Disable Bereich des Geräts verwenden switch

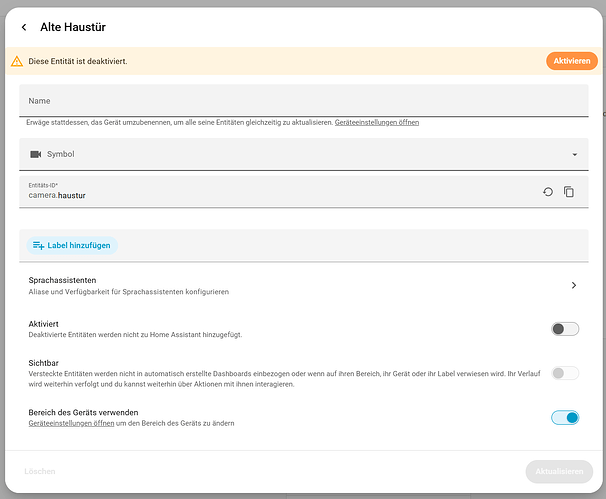565,417
